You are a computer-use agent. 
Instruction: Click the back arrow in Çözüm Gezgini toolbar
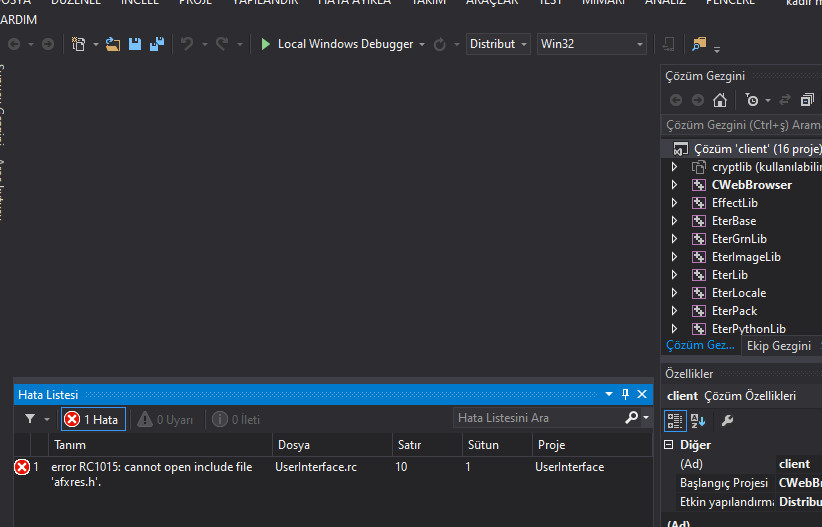(x=676, y=100)
